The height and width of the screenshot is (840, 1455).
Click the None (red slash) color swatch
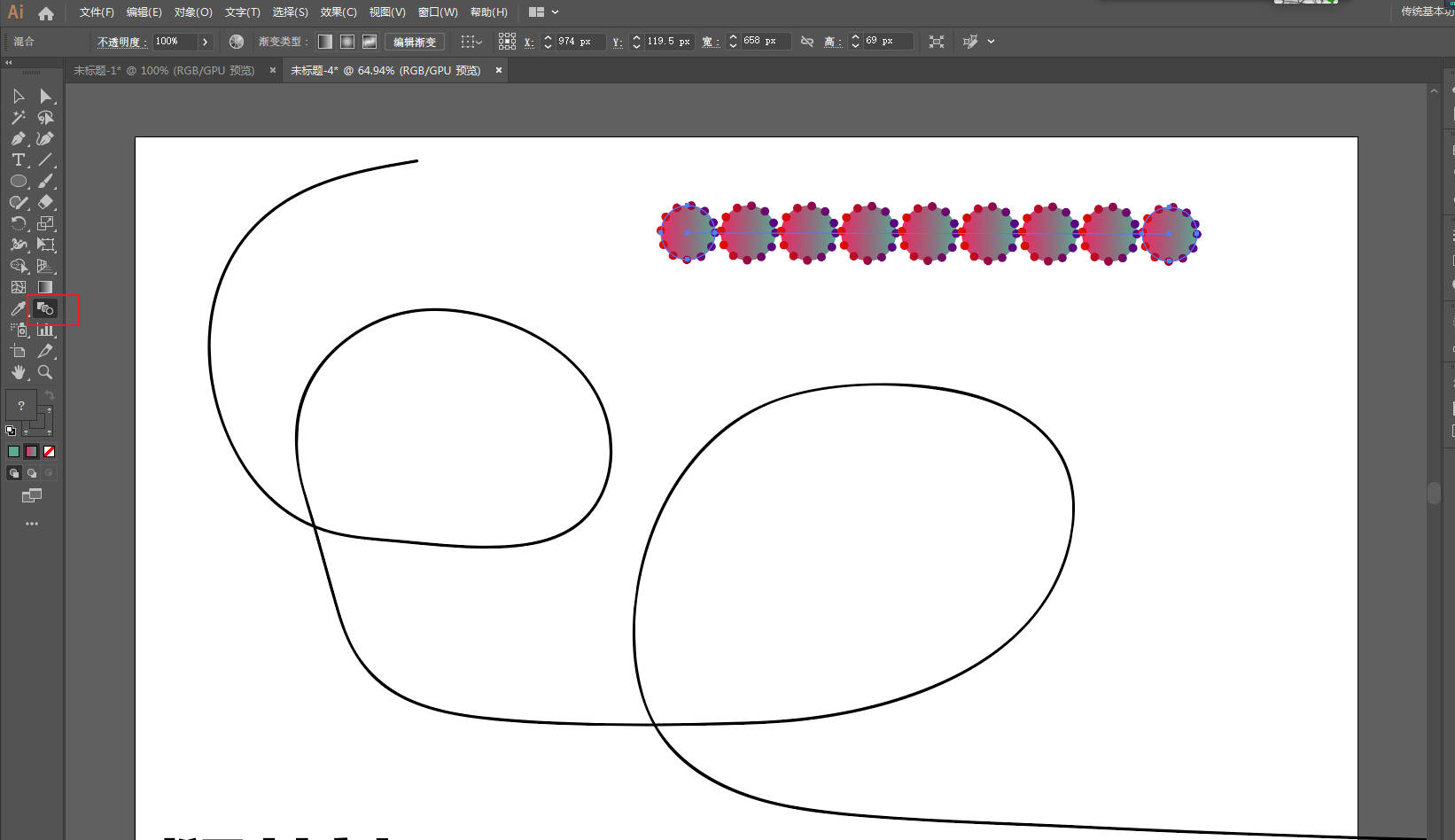[x=50, y=451]
